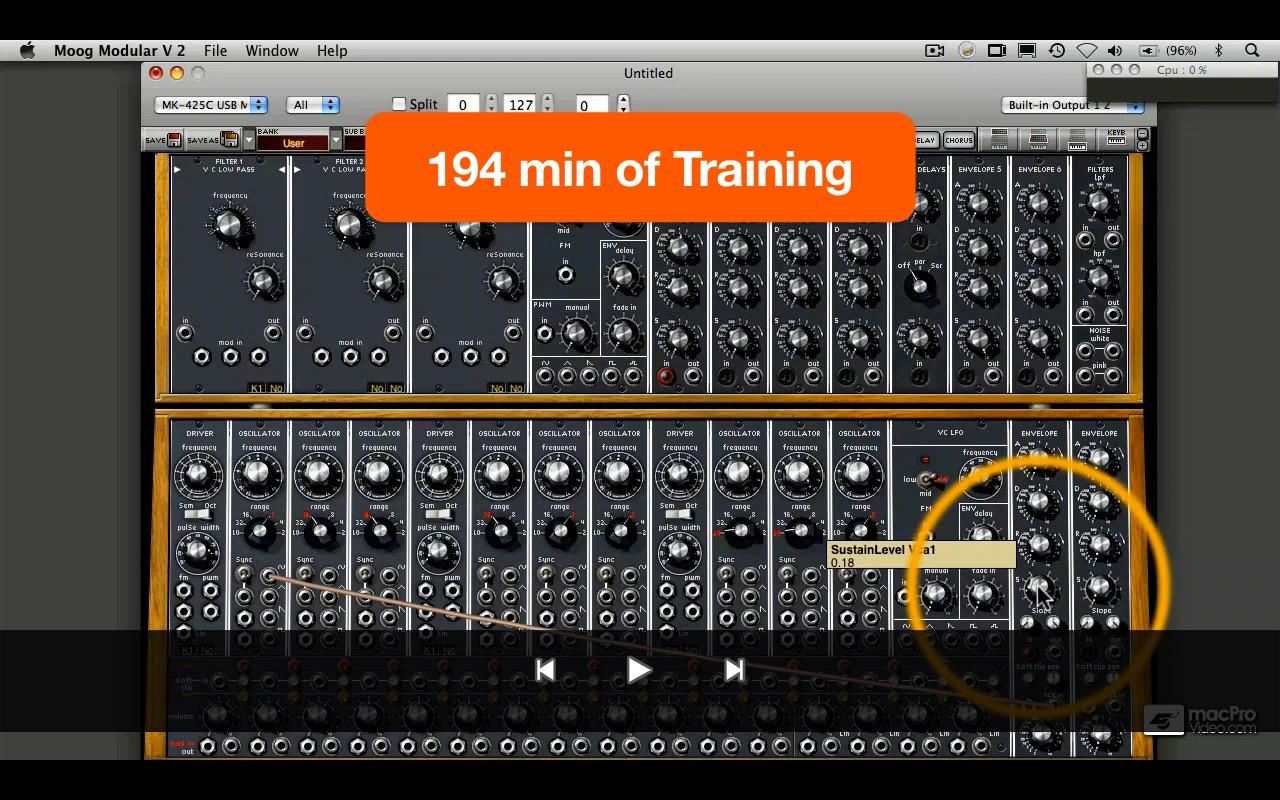The height and width of the screenshot is (800, 1280).
Task: Click the upper LFO PWM "in" jack
Action: point(545,334)
